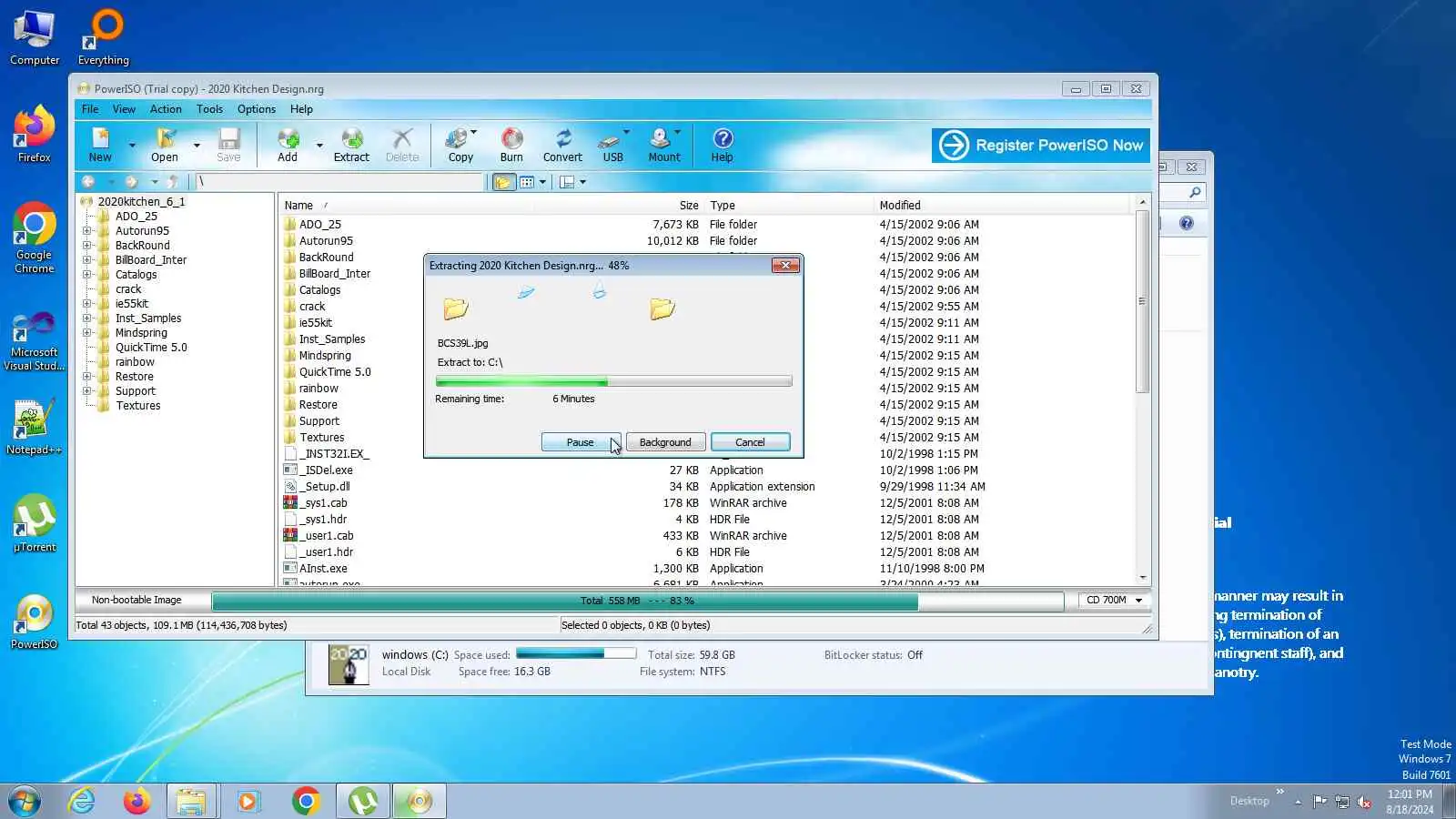Open the New button dropdown arrow

coord(132,146)
